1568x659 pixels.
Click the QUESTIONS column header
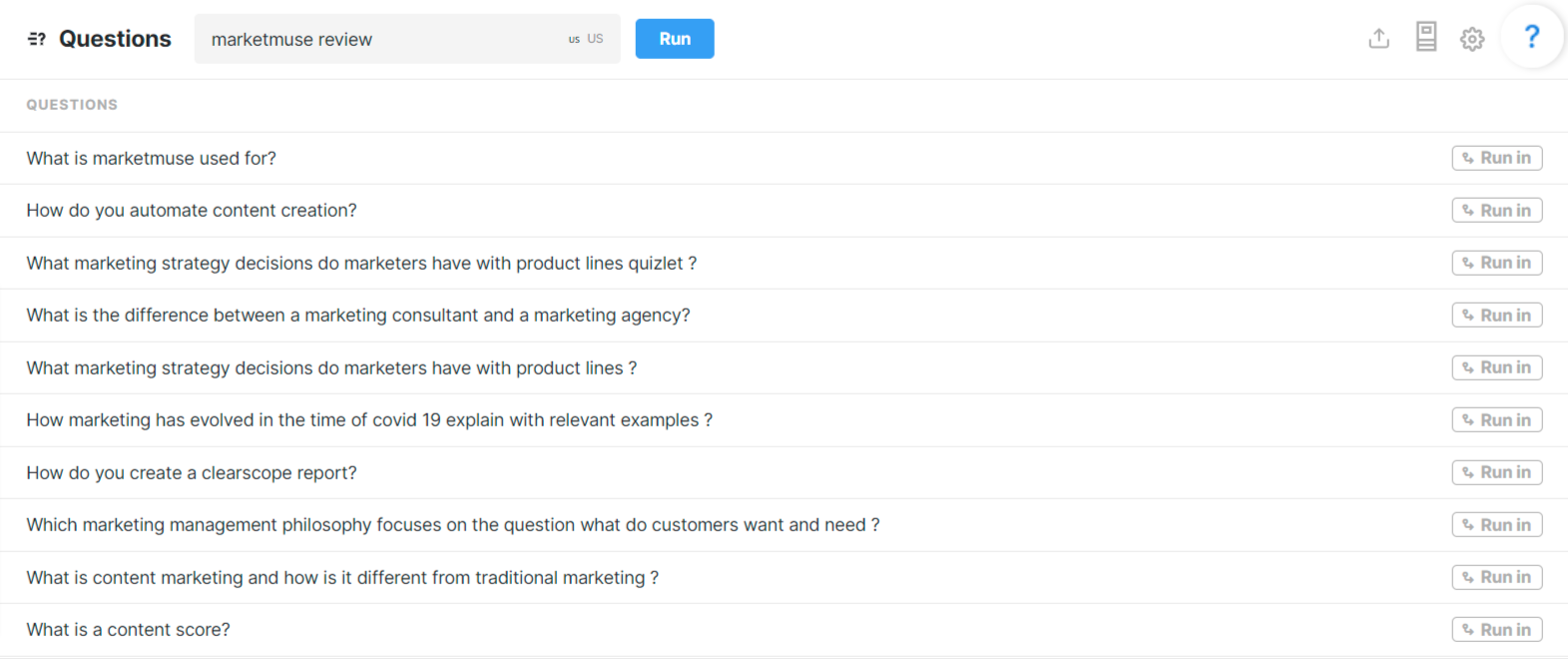(72, 105)
